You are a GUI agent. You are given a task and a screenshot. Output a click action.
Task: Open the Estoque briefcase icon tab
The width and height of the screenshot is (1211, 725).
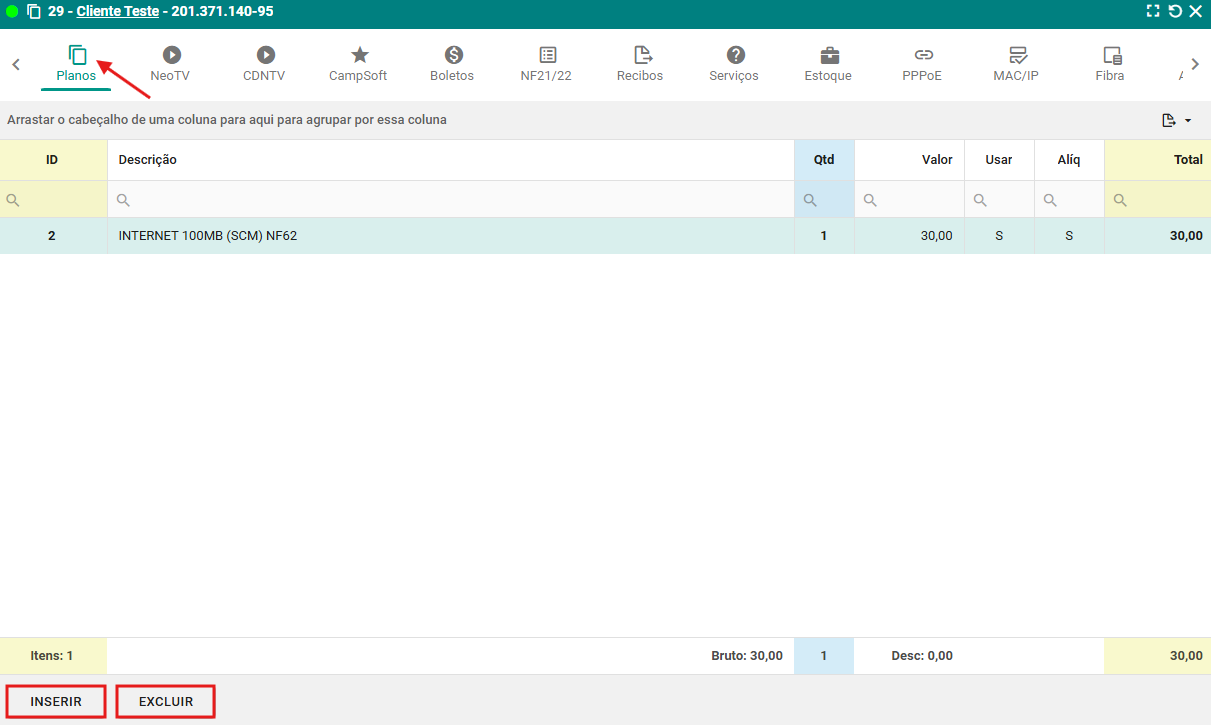828,55
